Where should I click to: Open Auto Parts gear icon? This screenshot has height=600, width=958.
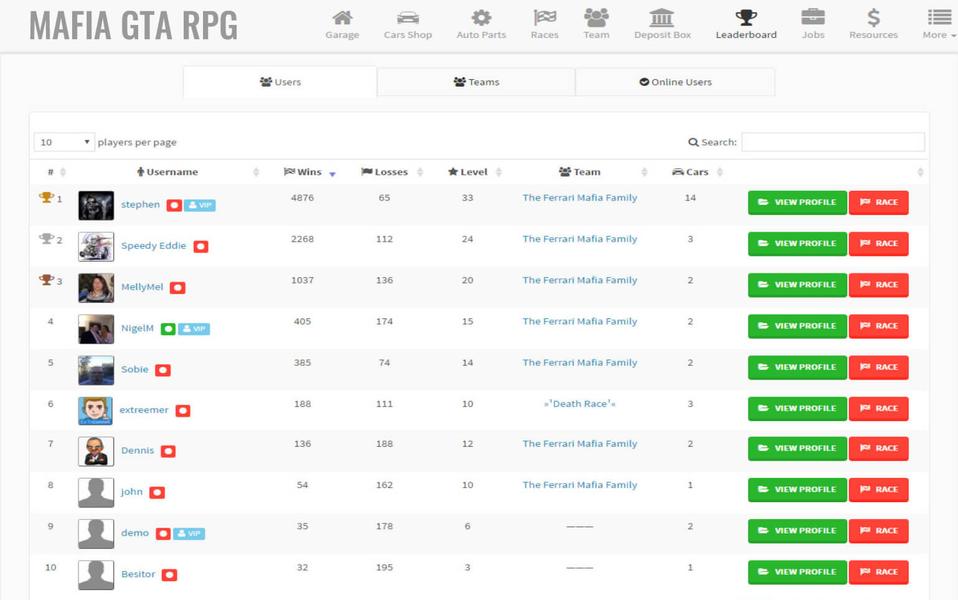(481, 18)
